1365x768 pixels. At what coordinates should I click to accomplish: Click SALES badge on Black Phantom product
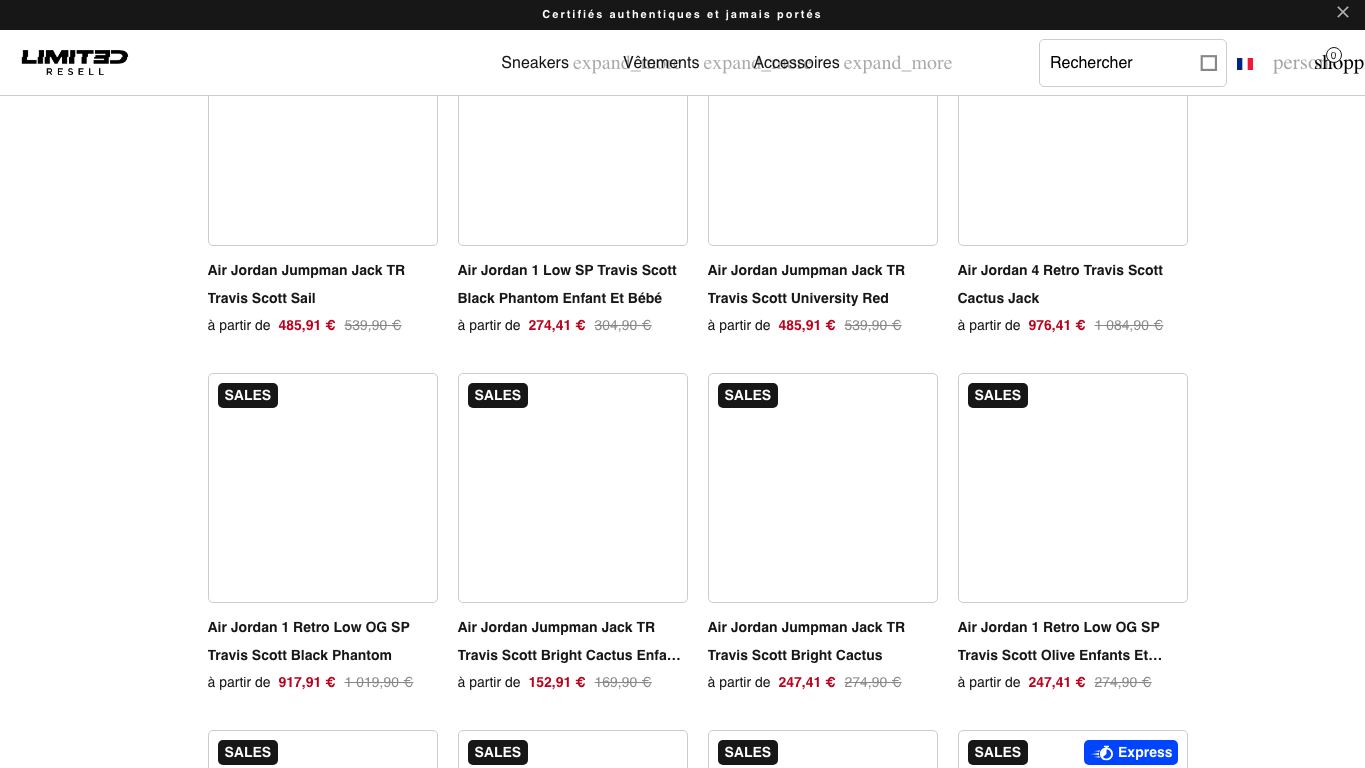(248, 395)
